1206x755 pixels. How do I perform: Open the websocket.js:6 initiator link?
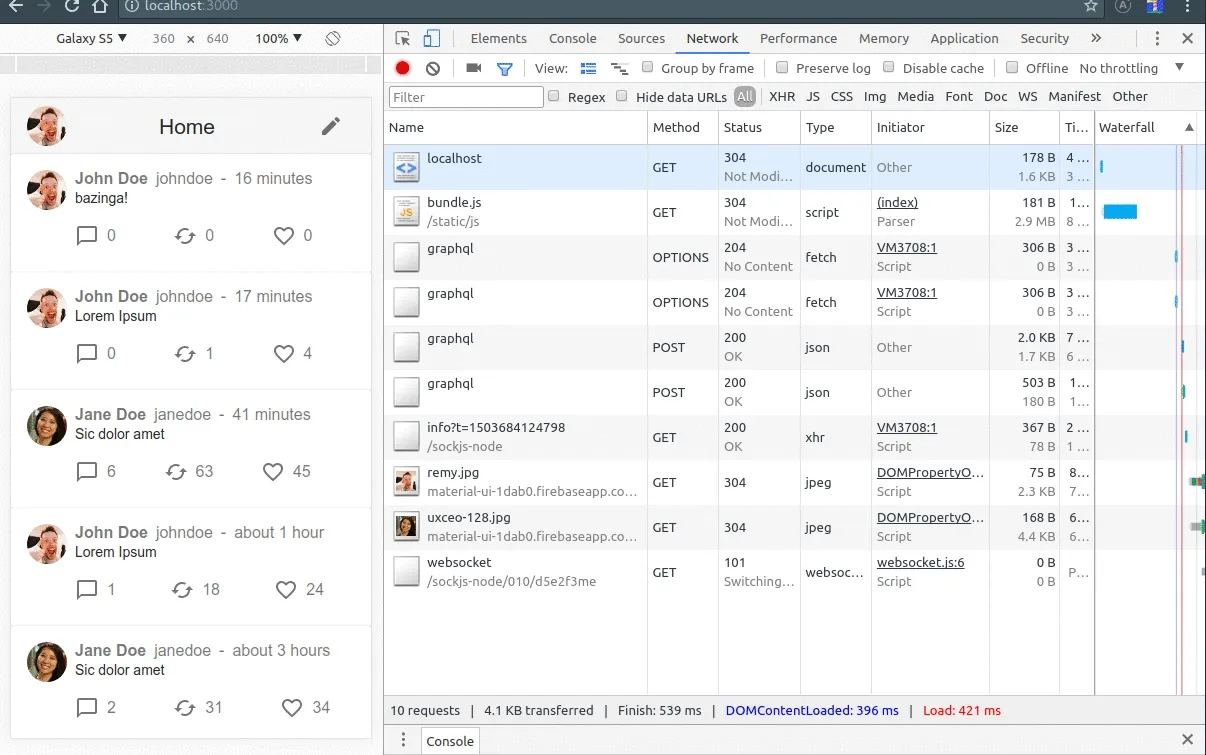(x=920, y=563)
